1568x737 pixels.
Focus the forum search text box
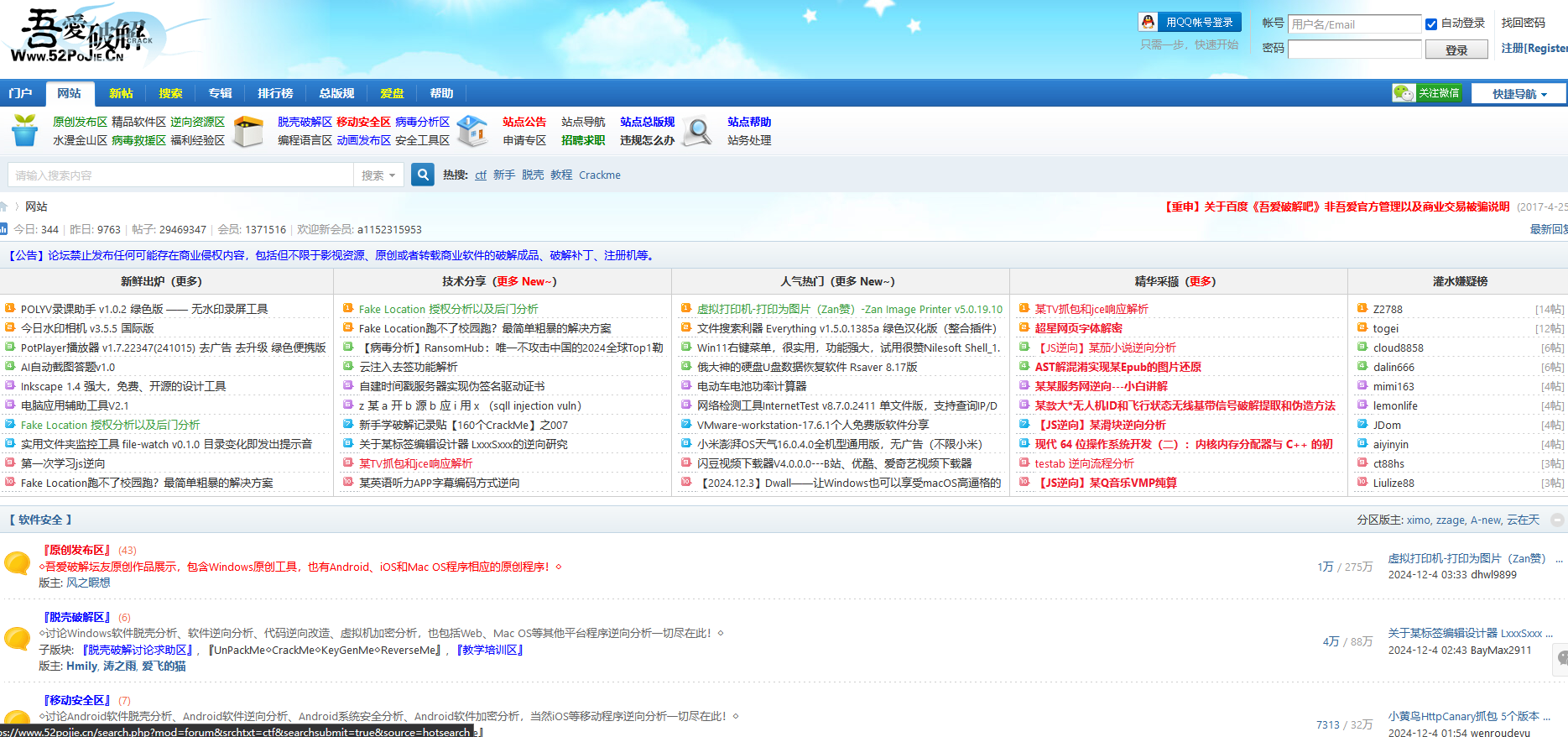click(180, 175)
